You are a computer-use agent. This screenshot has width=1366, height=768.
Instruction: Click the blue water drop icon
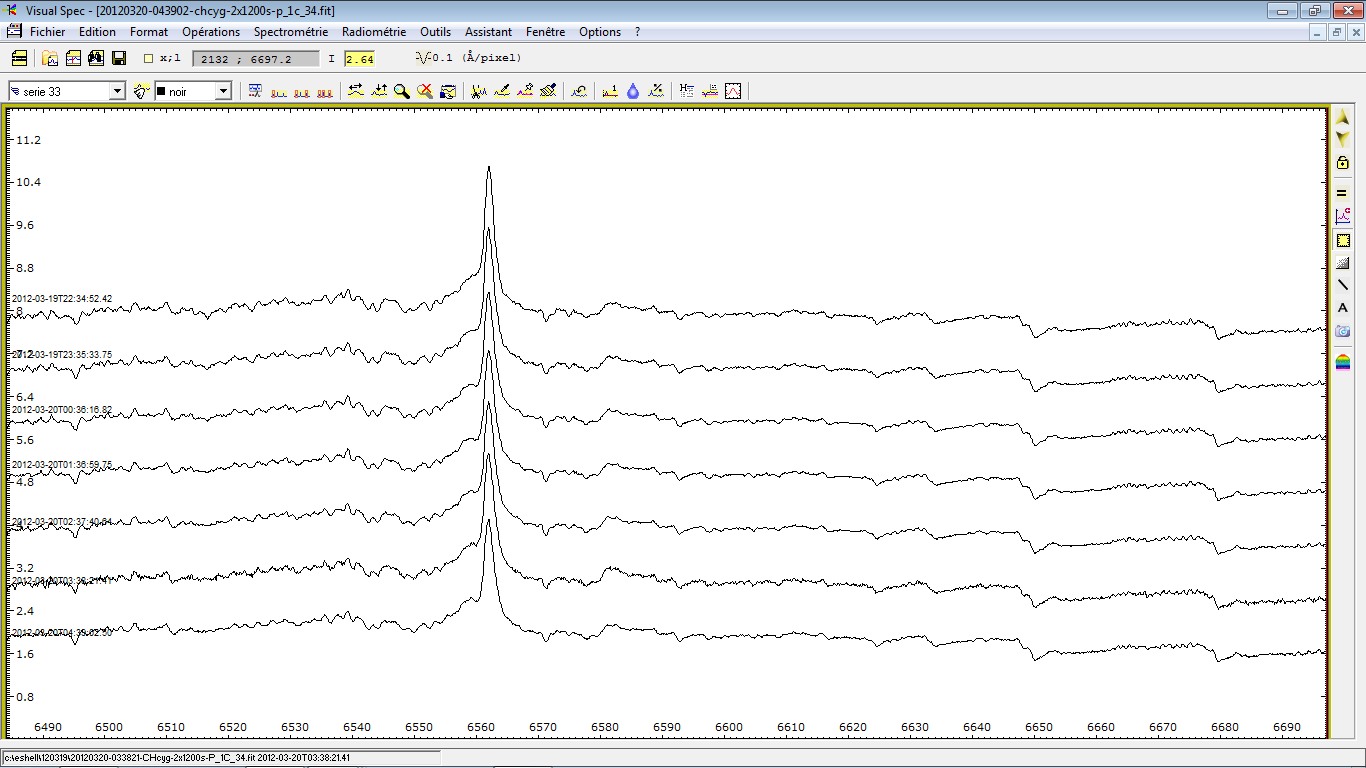pos(633,91)
